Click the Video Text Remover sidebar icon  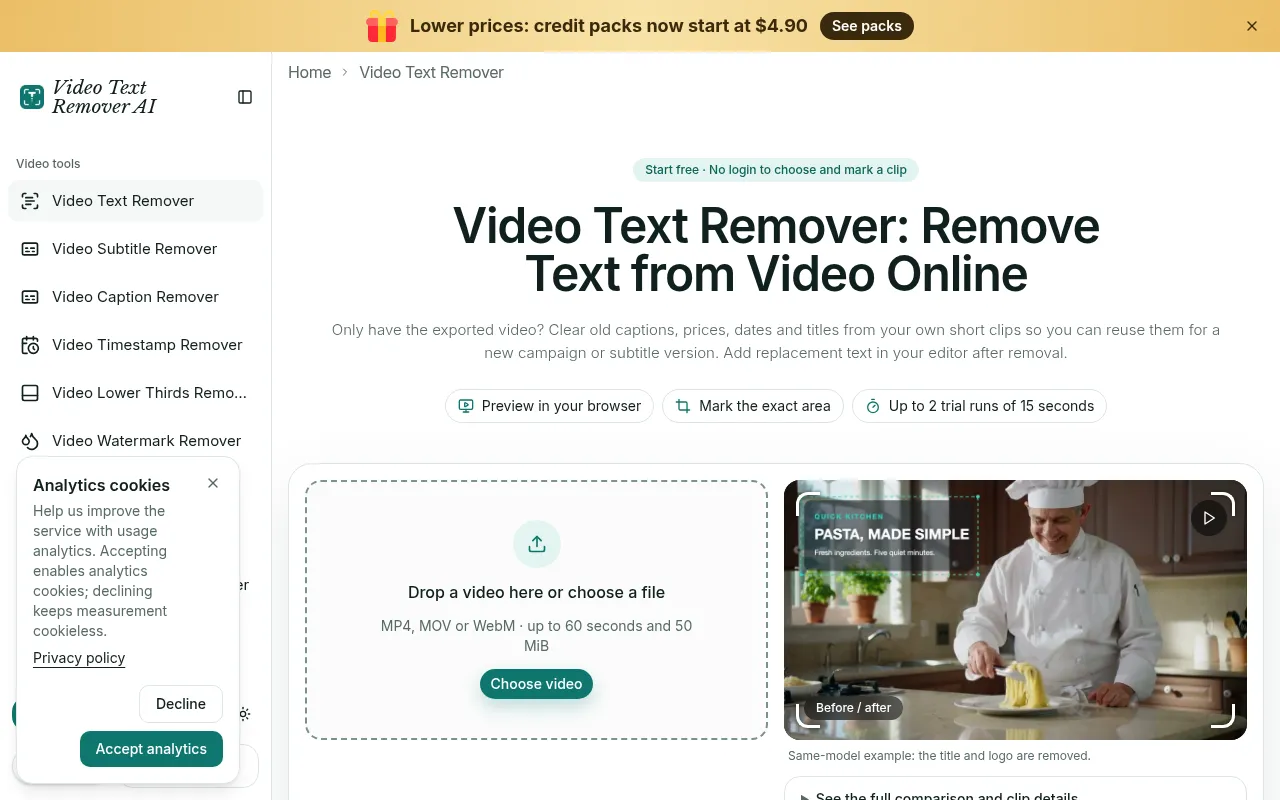tap(30, 201)
